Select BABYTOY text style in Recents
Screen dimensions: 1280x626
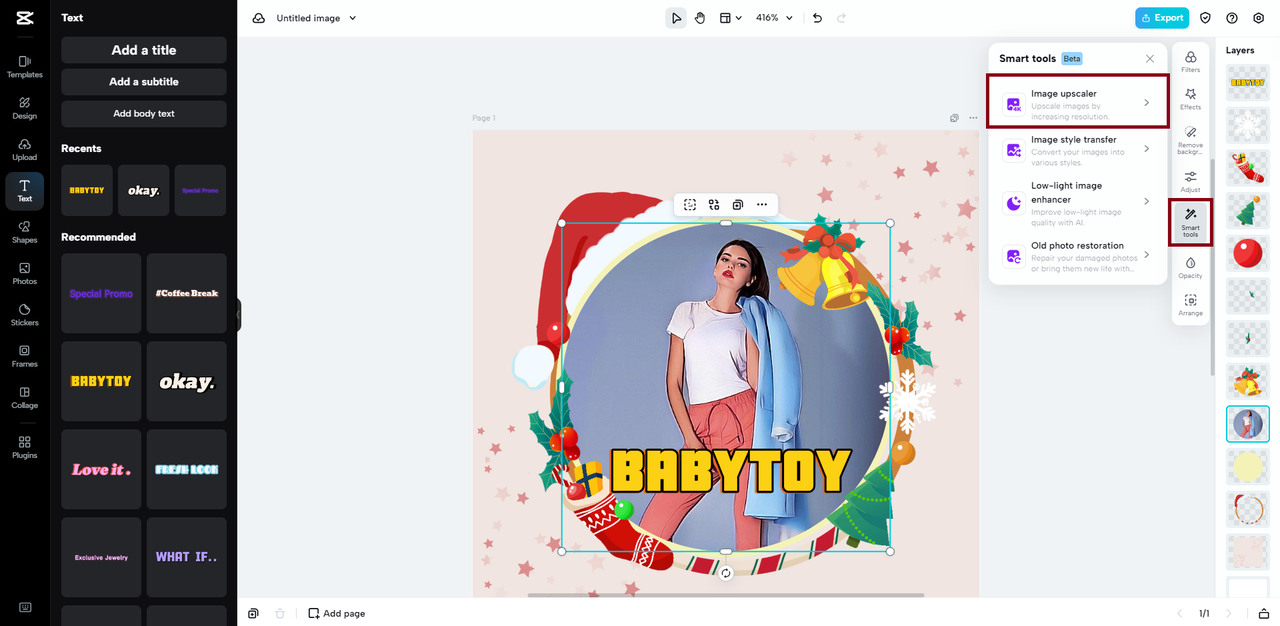(x=87, y=190)
